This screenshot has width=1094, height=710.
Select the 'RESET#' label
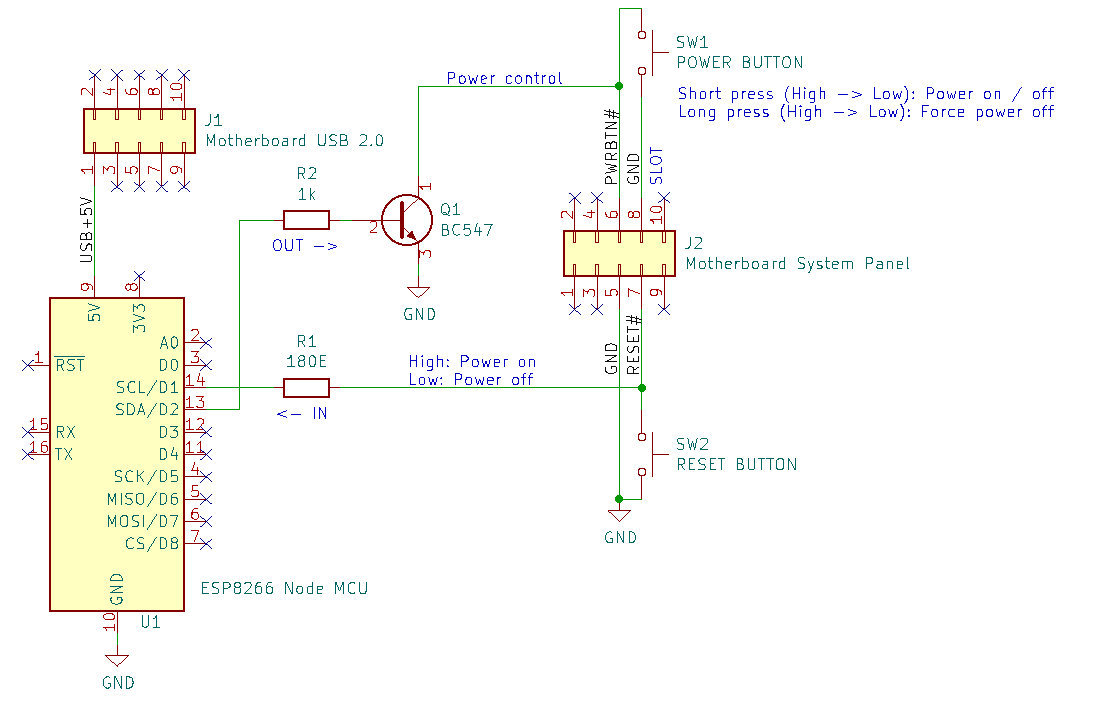(634, 345)
